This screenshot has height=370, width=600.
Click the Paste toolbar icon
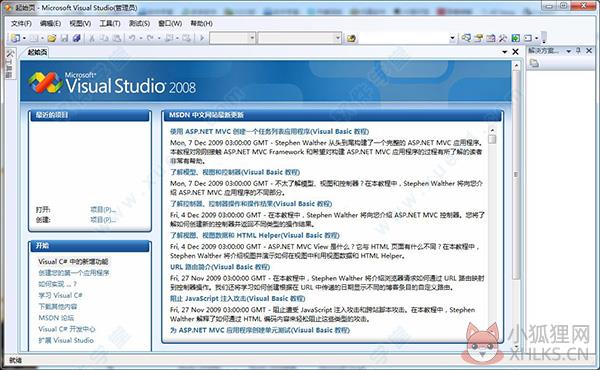click(117, 38)
